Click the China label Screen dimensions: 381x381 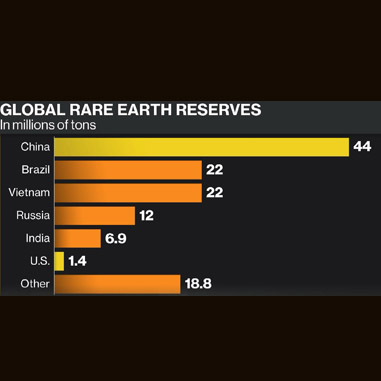pyautogui.click(x=35, y=147)
